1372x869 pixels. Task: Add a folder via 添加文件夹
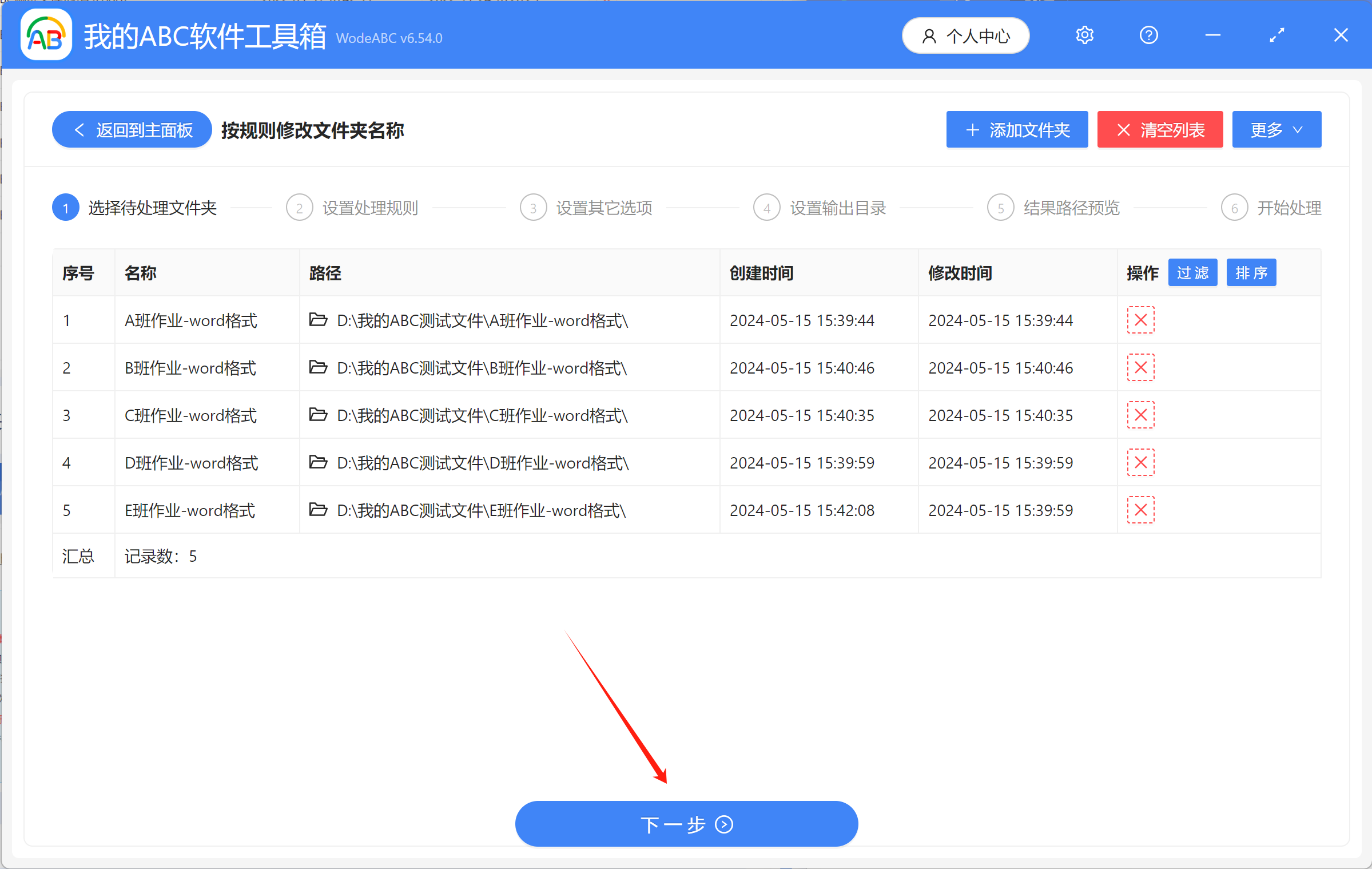1016,129
